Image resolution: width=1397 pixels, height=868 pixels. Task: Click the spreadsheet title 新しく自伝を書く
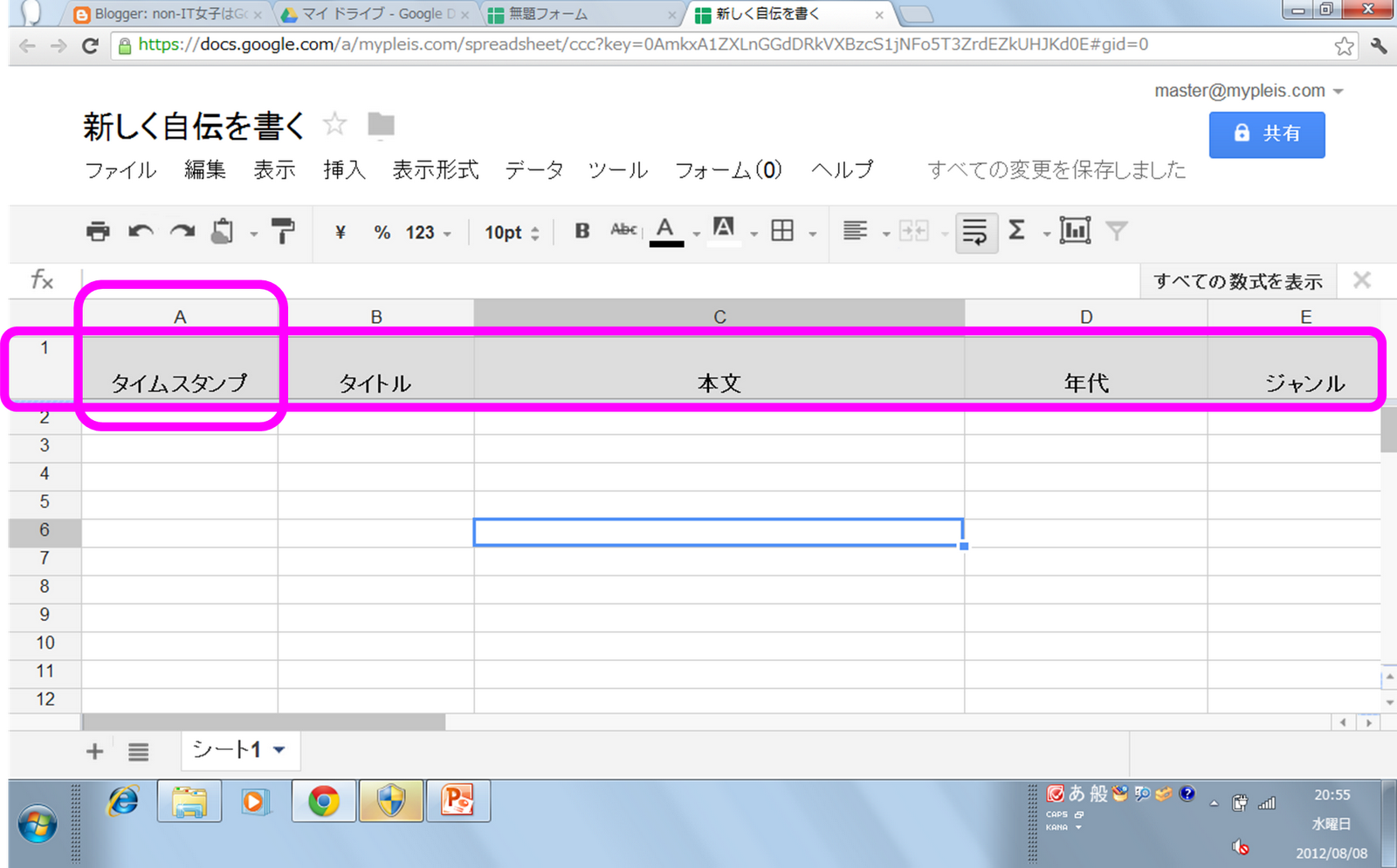click(x=194, y=127)
